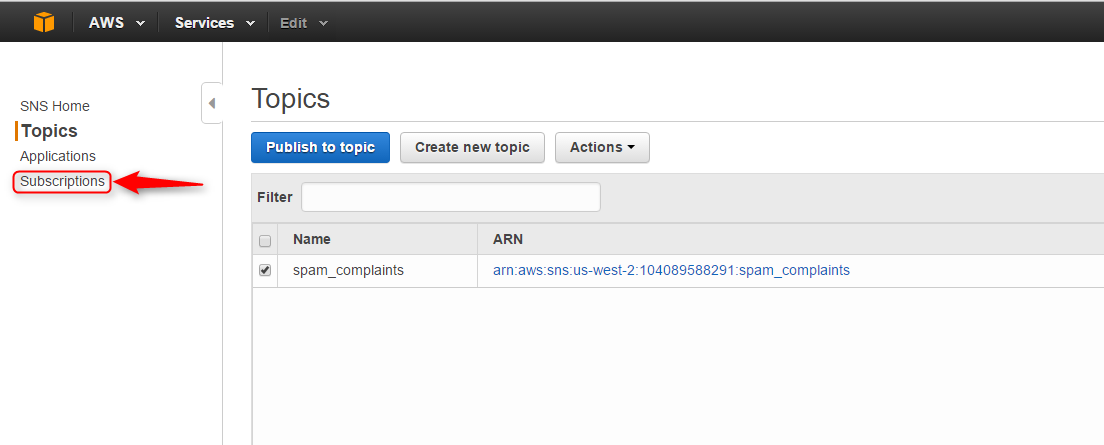Open the spam_complaints ARN link
Viewport: 1104px width, 445px height.
671,270
